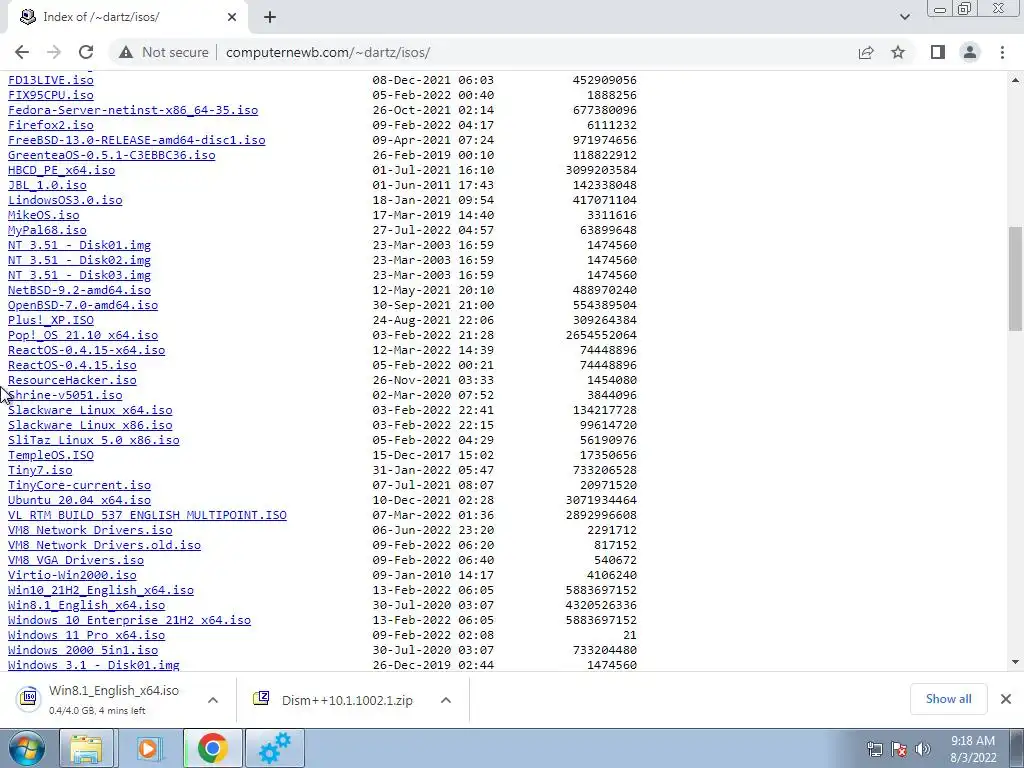Open the NetBSD-9.2-amd64.iso link
Image resolution: width=1024 pixels, height=768 pixels.
tap(79, 290)
